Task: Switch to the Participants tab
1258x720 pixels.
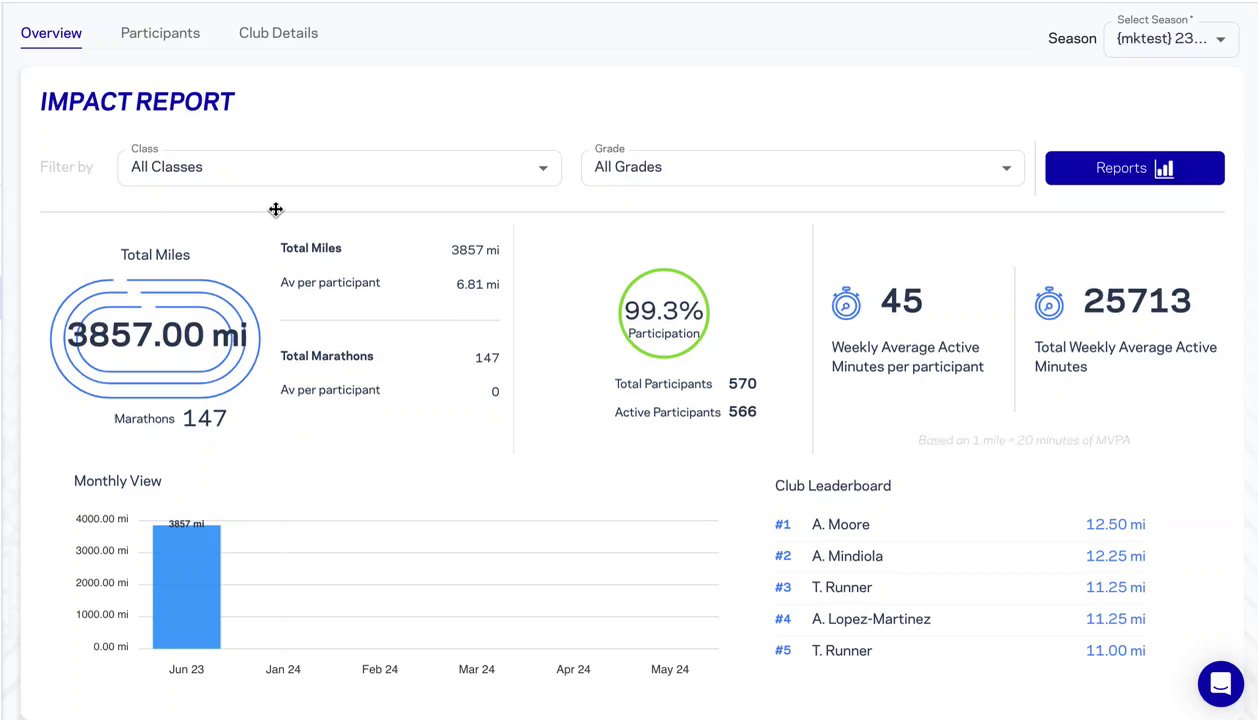Action: tap(160, 33)
